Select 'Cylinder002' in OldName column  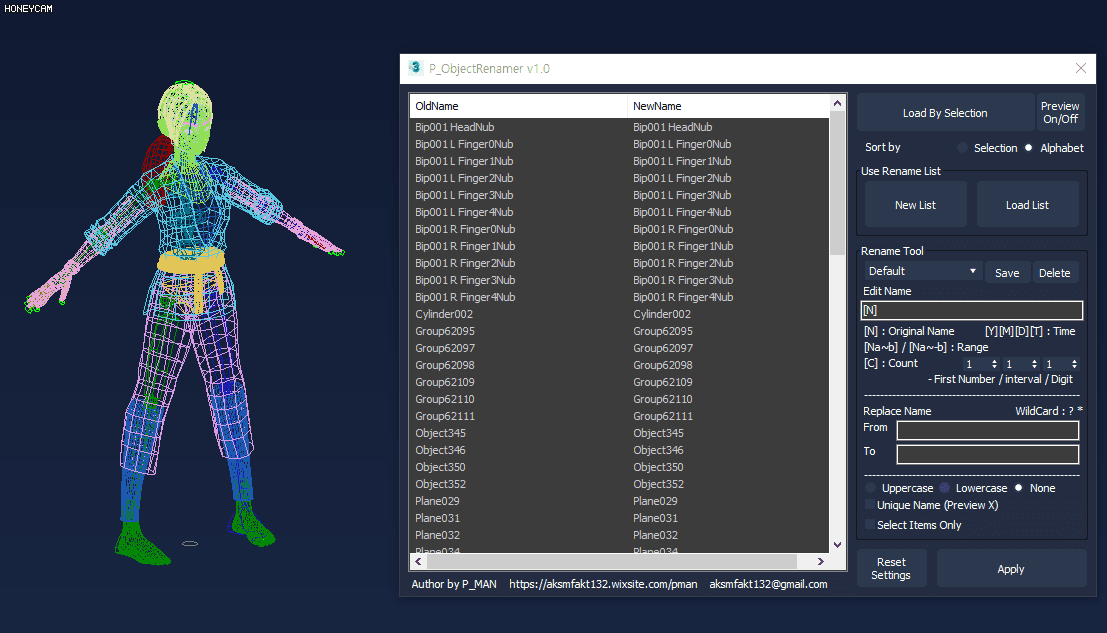point(444,314)
